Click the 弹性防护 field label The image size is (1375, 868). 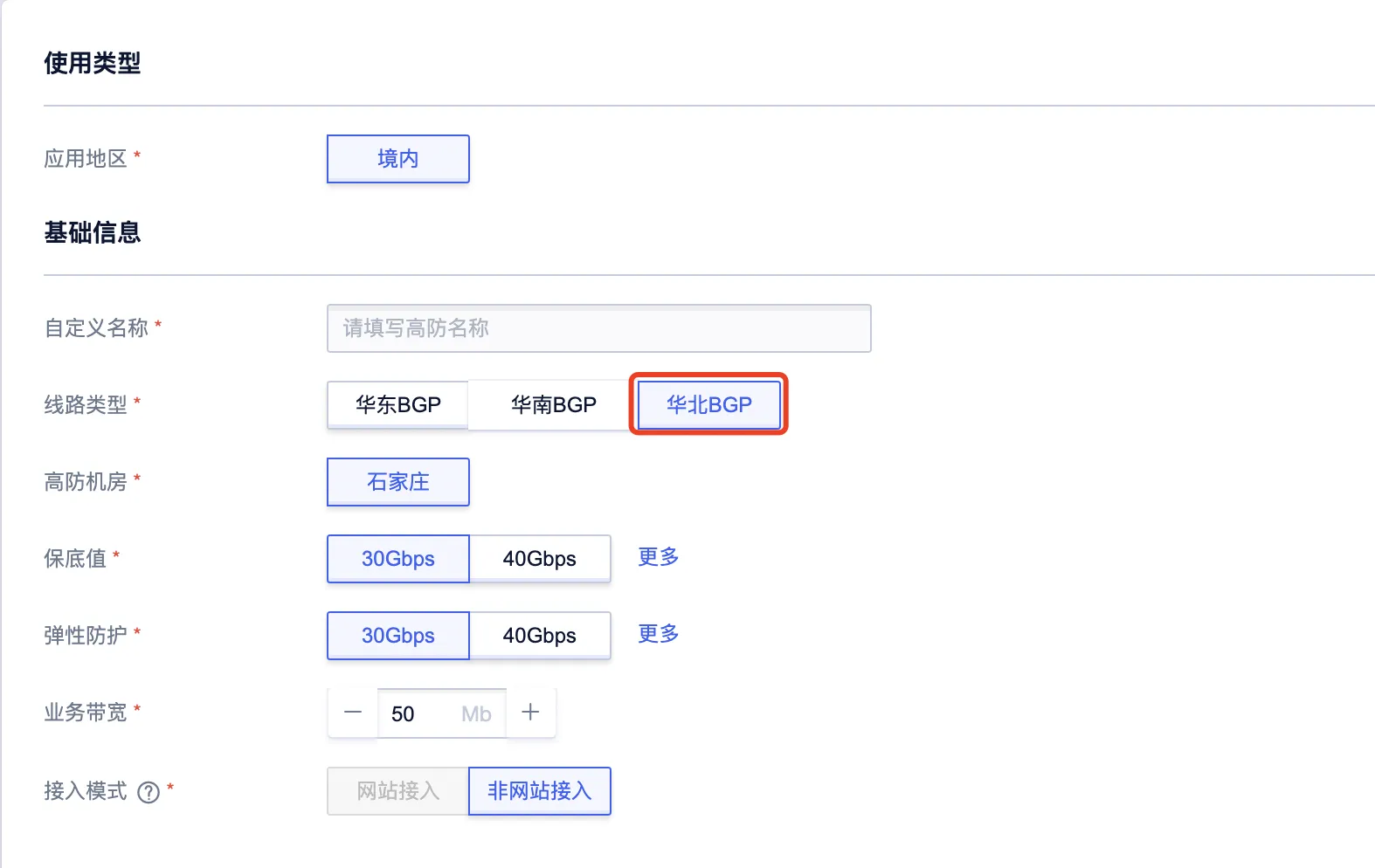tap(86, 636)
